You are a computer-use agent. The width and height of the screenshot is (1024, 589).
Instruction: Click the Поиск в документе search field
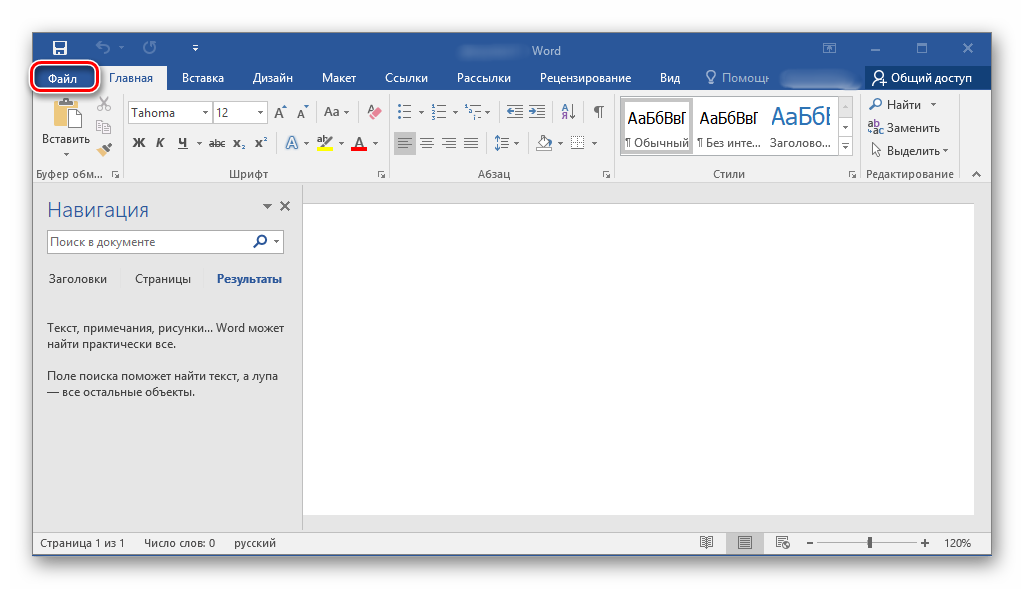coord(148,242)
